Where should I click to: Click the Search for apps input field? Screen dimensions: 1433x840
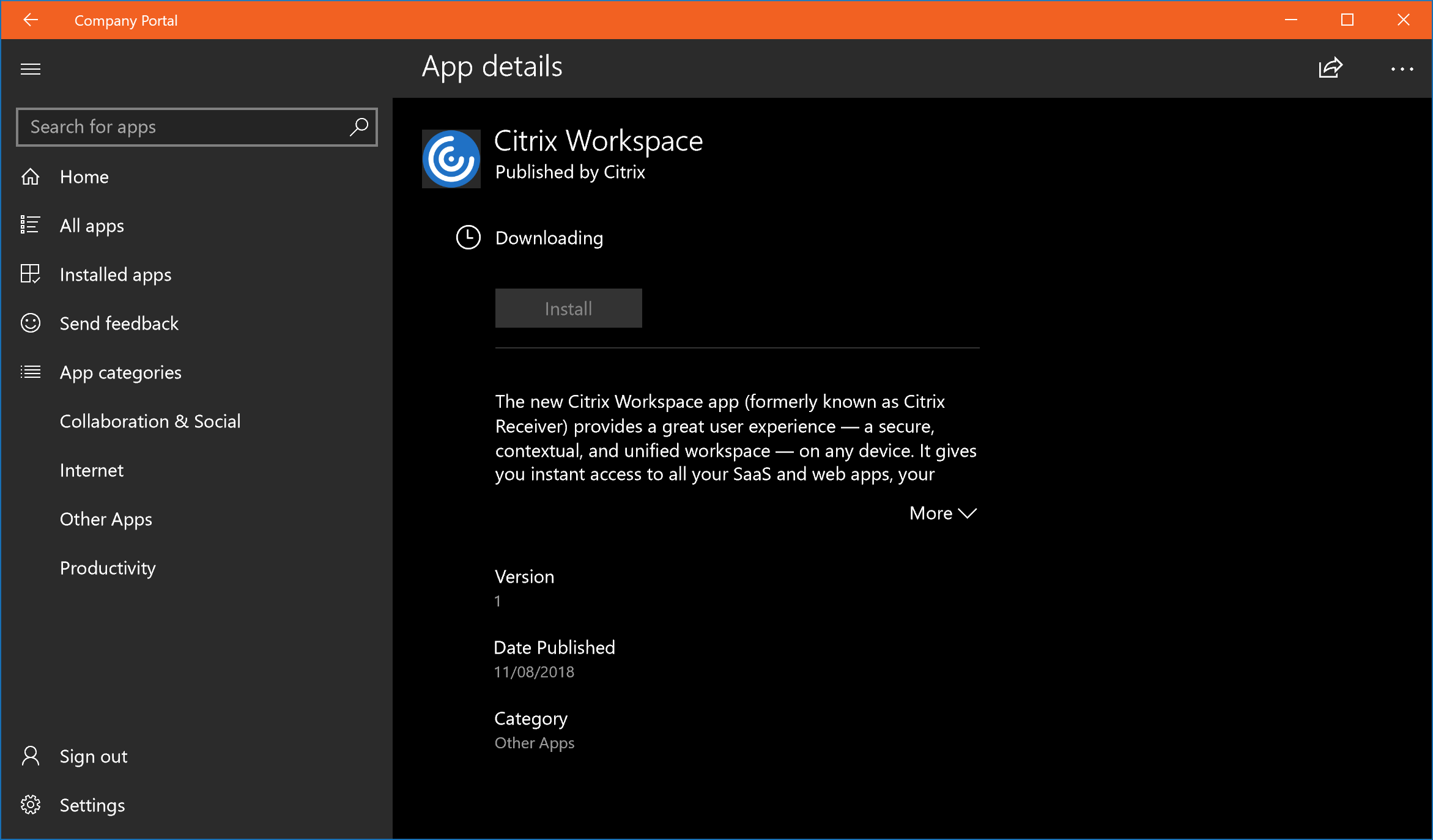[x=197, y=126]
